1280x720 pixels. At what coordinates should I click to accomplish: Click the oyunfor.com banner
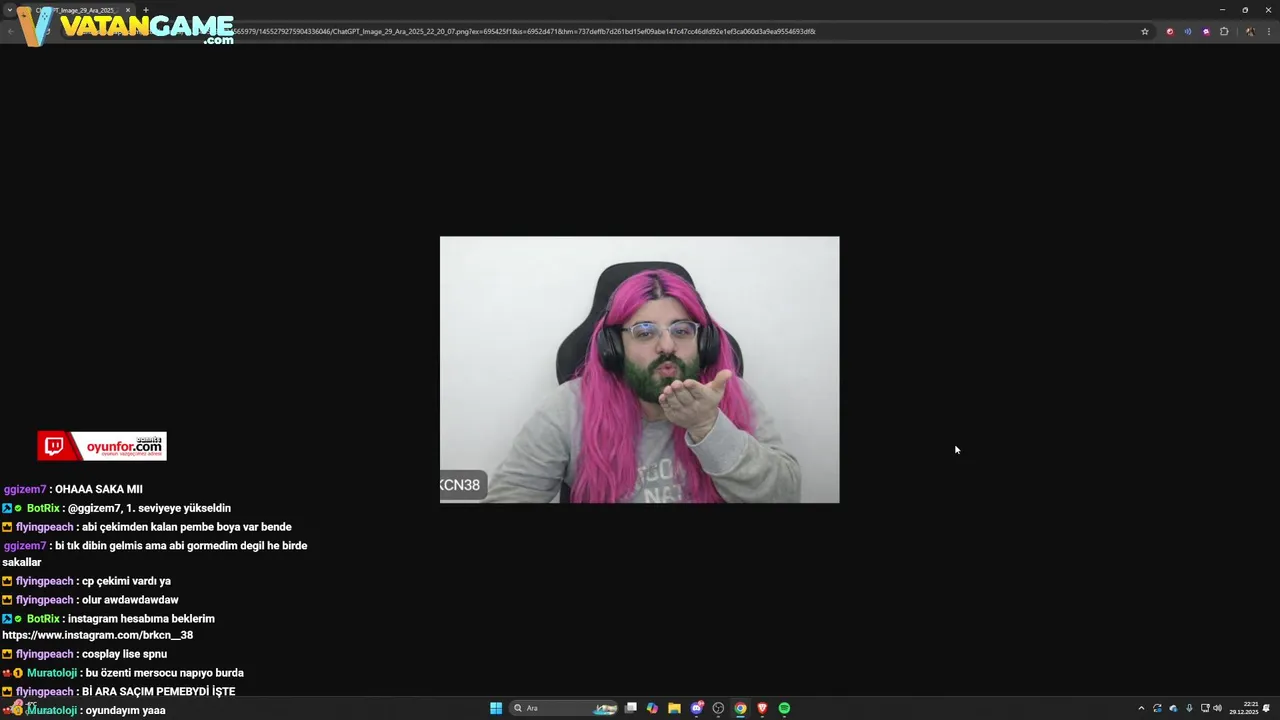click(102, 446)
